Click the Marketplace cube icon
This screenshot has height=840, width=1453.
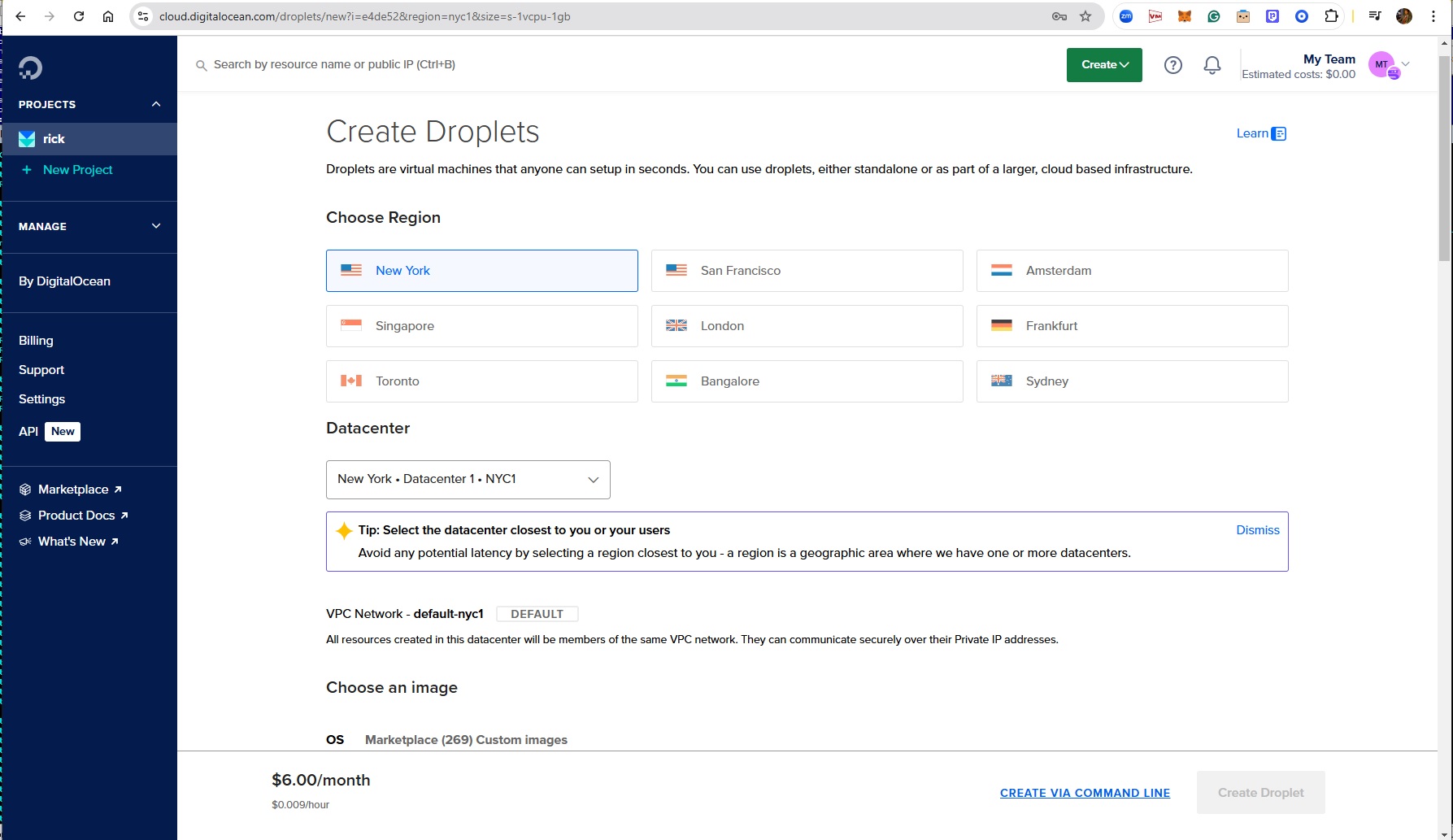coord(25,490)
